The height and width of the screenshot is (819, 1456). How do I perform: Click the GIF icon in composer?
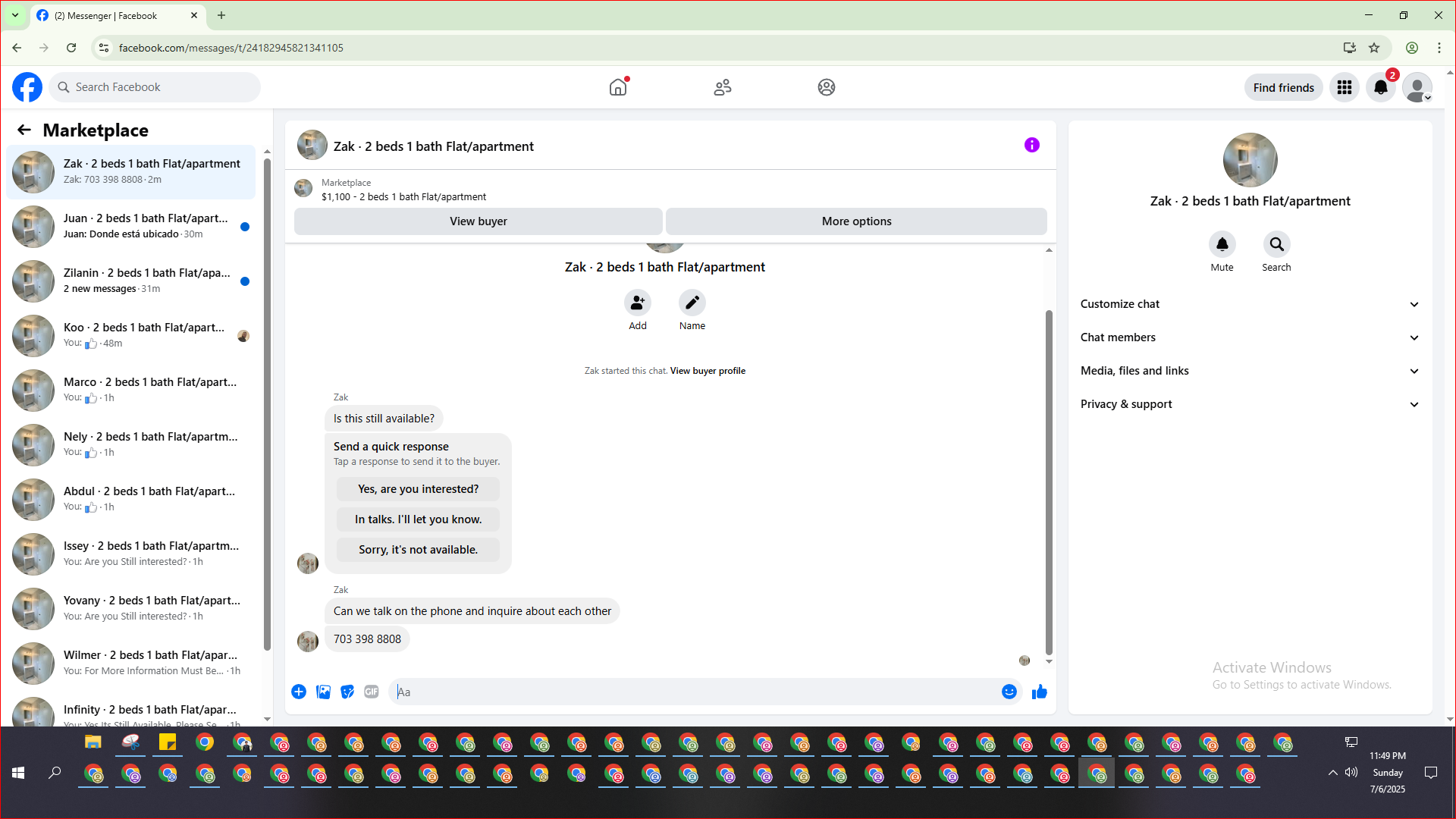coord(371,692)
